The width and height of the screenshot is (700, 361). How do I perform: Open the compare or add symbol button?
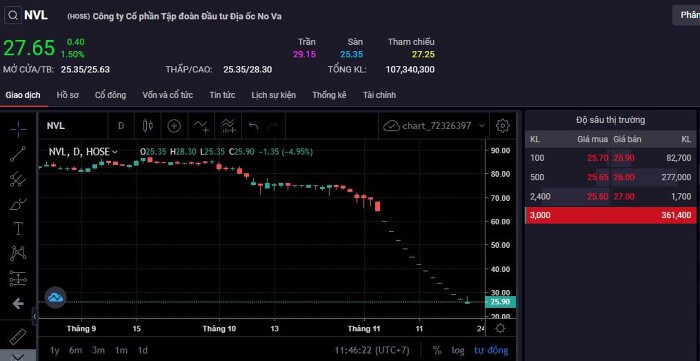pyautogui.click(x=174, y=126)
